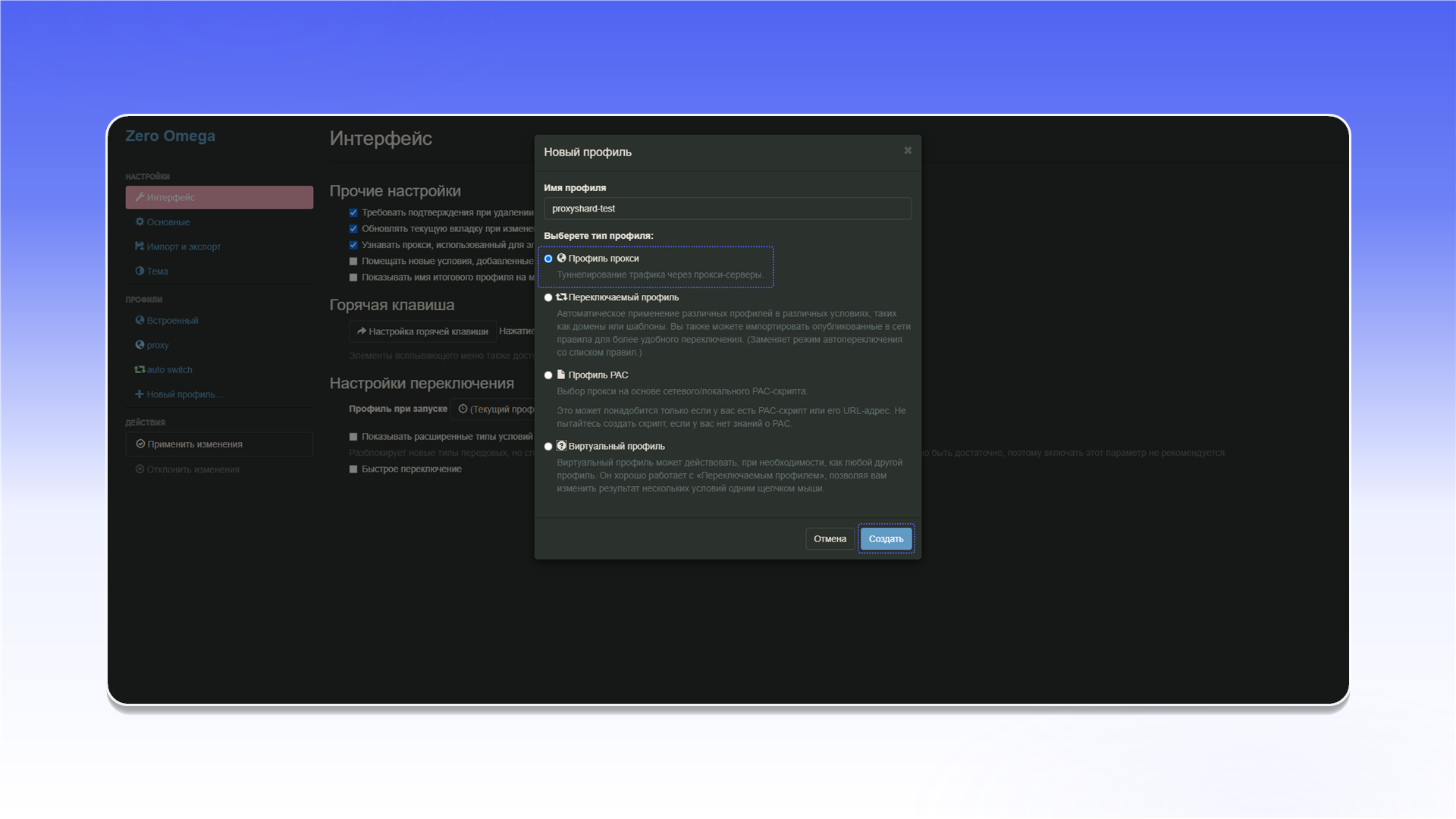The width and height of the screenshot is (1456, 819).
Task: Click the gear icon beside Основные
Action: 140,221
